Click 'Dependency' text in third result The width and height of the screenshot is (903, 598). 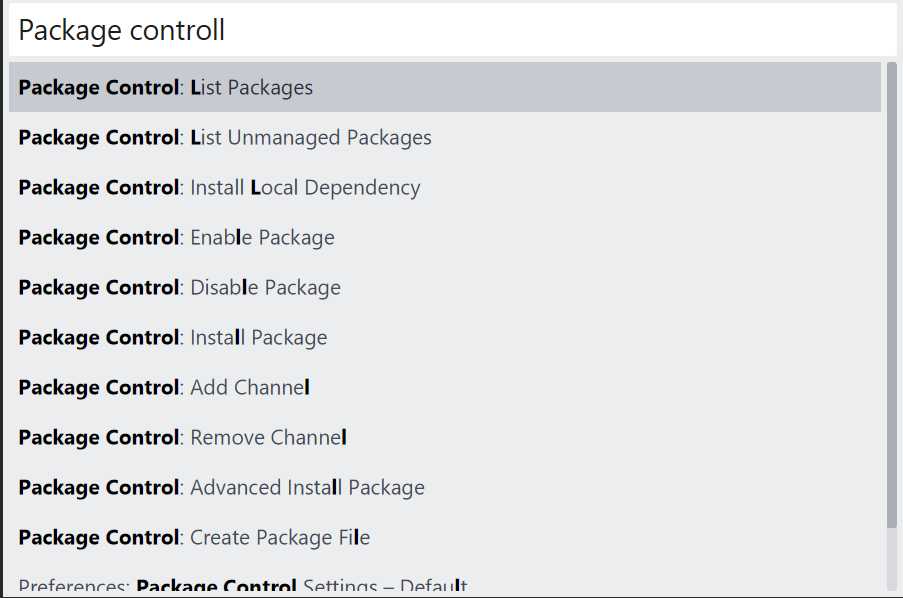362,188
